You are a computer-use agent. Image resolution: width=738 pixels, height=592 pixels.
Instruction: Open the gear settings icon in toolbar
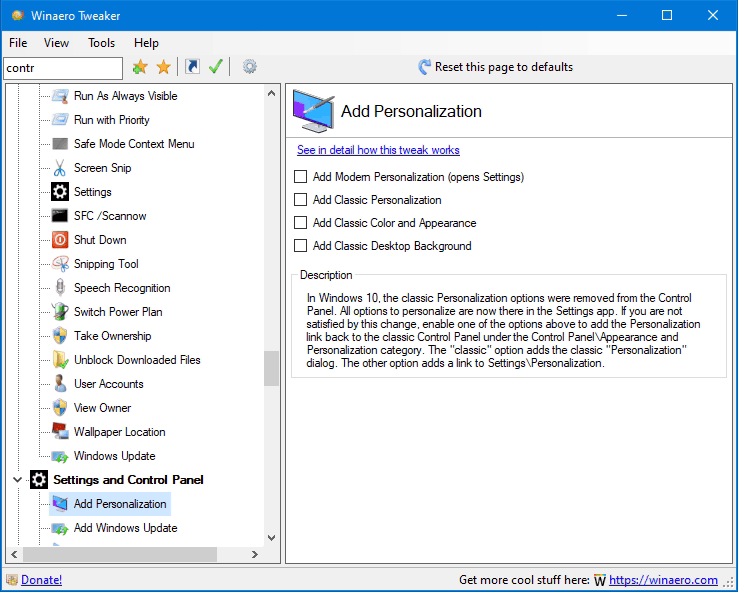click(249, 67)
